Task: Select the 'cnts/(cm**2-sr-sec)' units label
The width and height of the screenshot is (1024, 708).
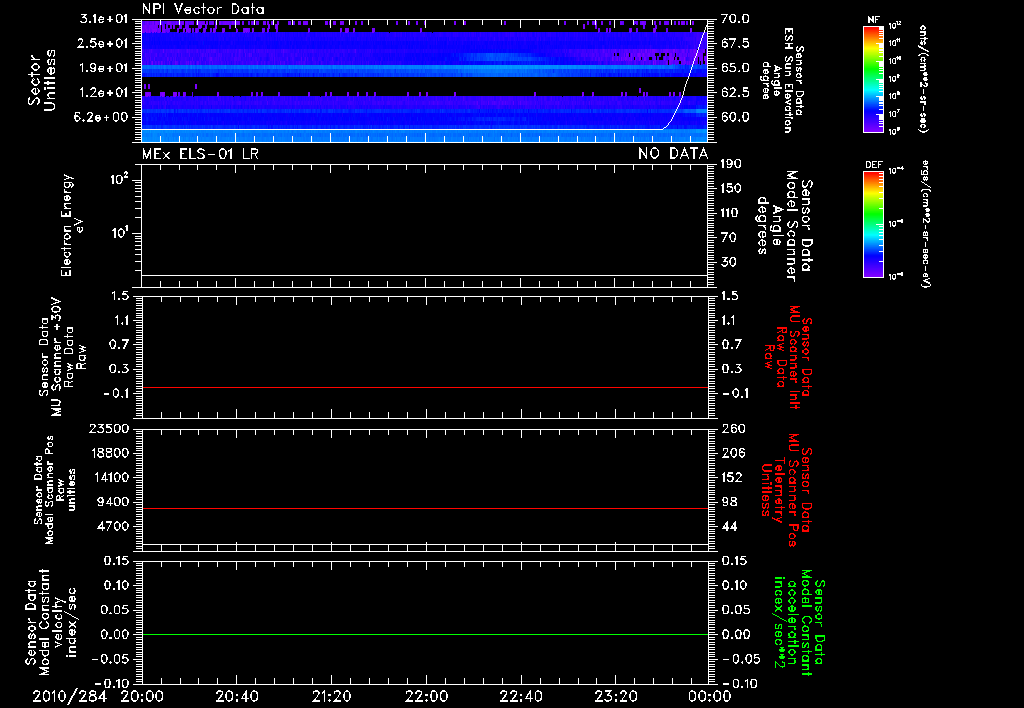Action: [923, 78]
